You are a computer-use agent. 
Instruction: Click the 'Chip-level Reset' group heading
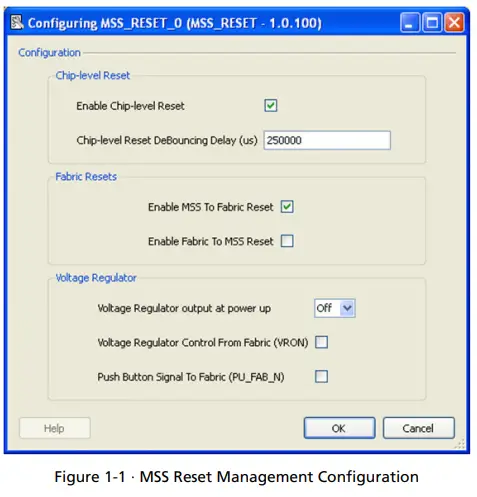93,75
